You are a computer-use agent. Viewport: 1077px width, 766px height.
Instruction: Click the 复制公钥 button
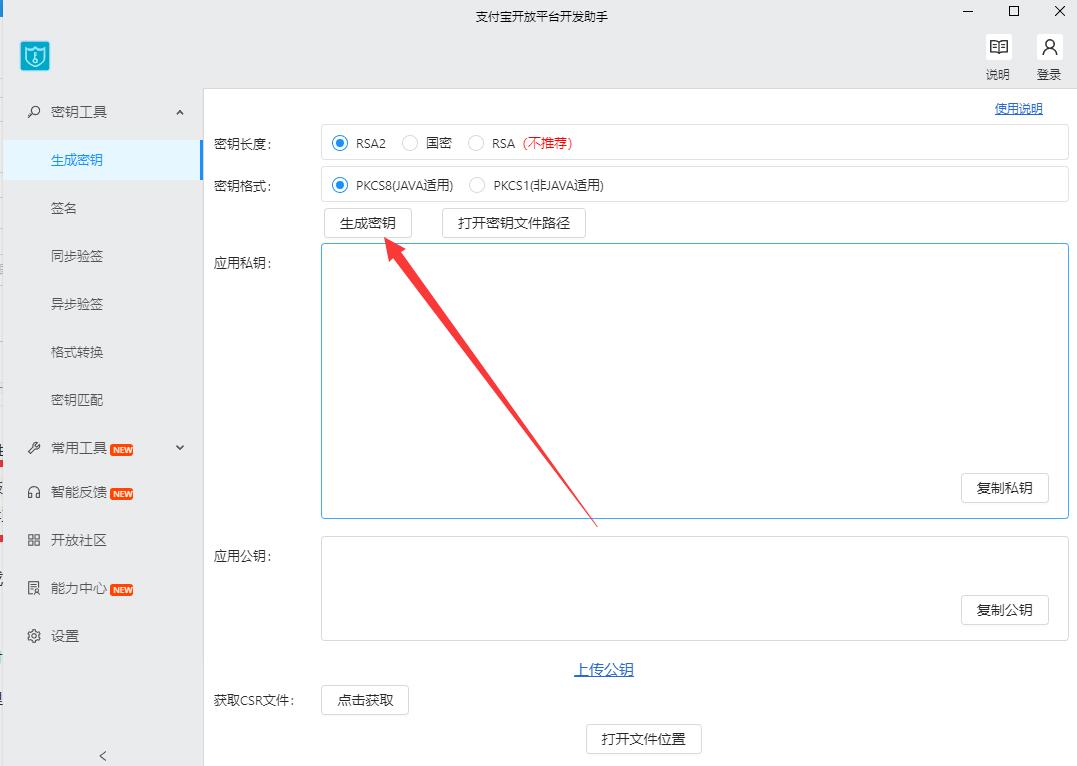tap(1004, 610)
